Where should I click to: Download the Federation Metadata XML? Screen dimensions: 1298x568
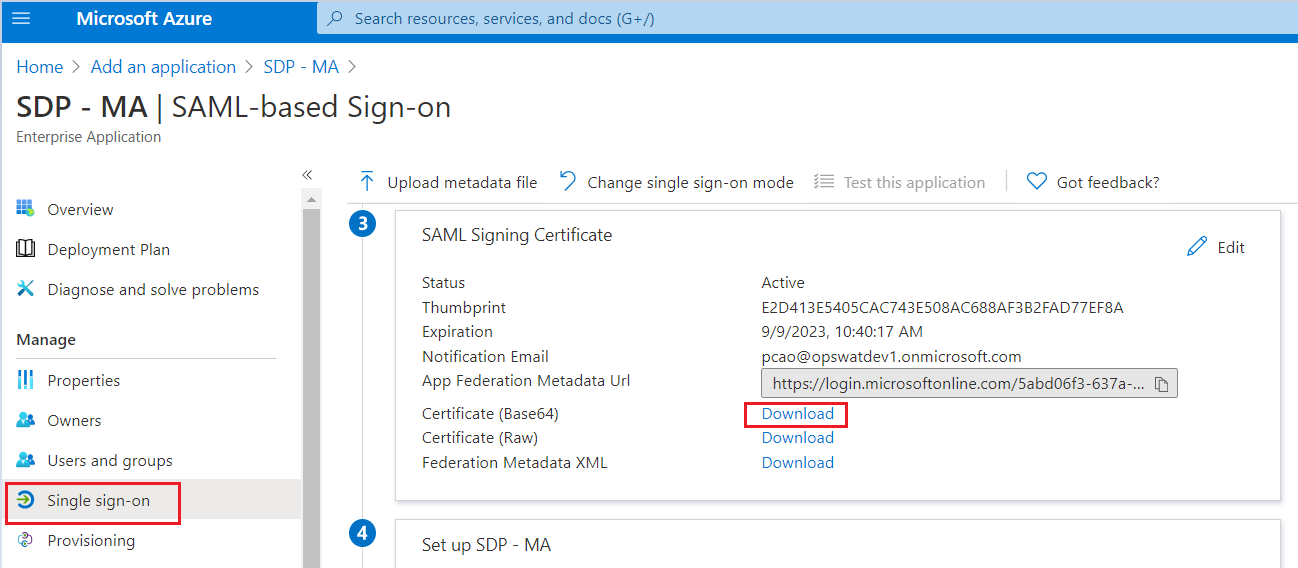(797, 462)
